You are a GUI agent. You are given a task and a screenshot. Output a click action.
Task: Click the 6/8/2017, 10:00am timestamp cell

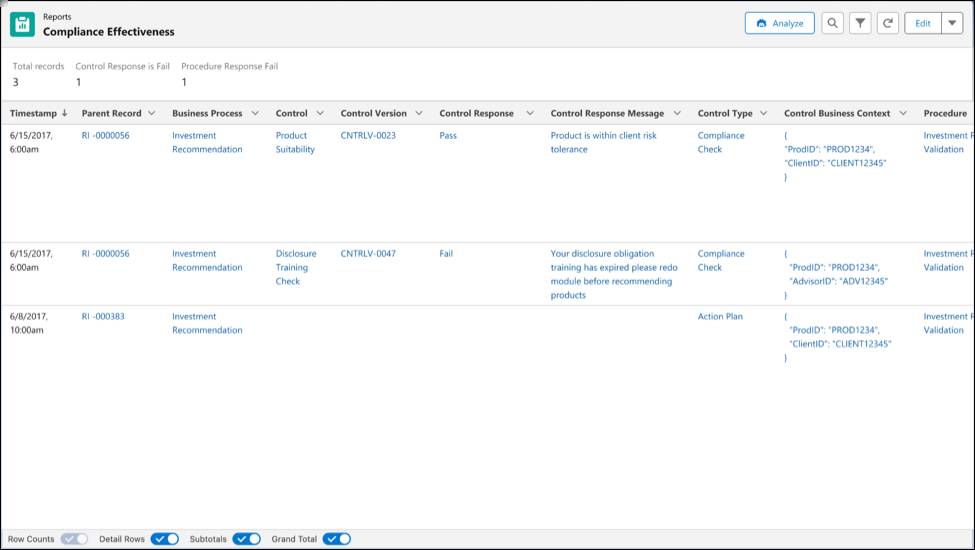pyautogui.click(x=29, y=323)
